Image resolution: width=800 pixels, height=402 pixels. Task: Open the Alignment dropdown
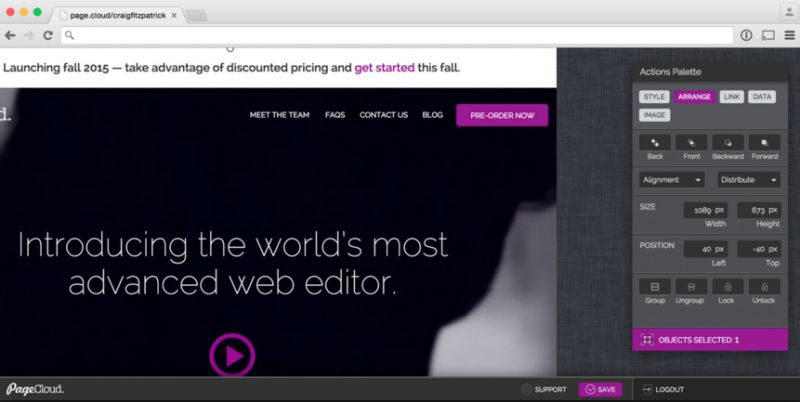[x=671, y=180]
